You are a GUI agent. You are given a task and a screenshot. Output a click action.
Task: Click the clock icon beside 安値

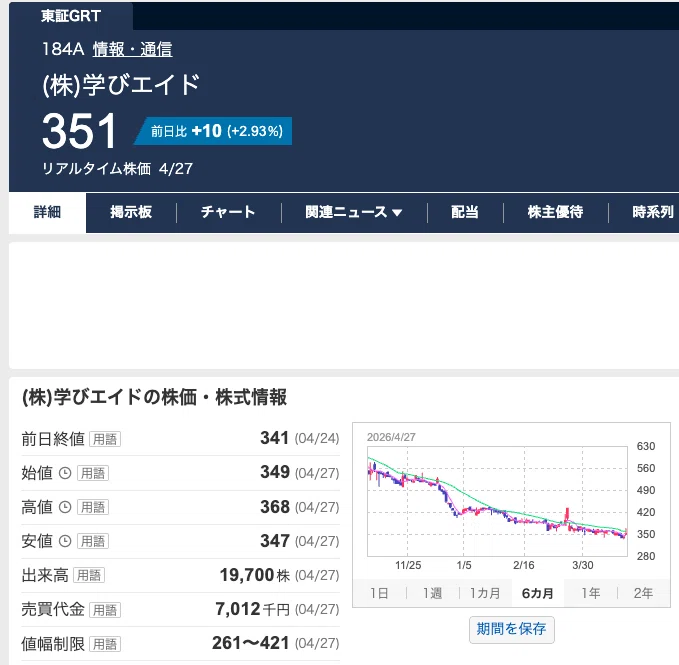point(65,541)
